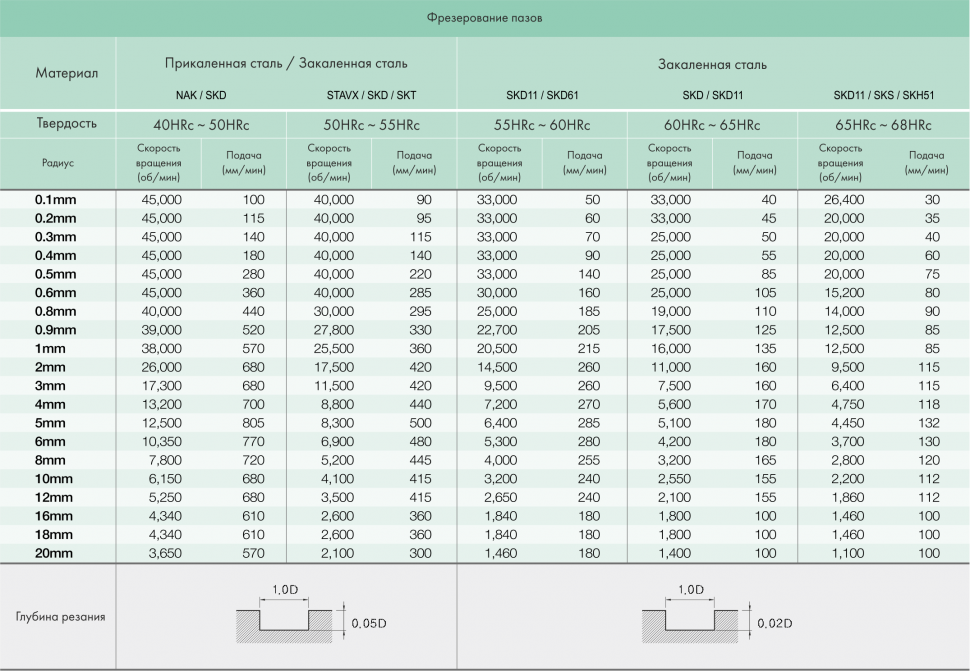
Task: Click the 'Радиус' column header
Action: click(x=58, y=162)
